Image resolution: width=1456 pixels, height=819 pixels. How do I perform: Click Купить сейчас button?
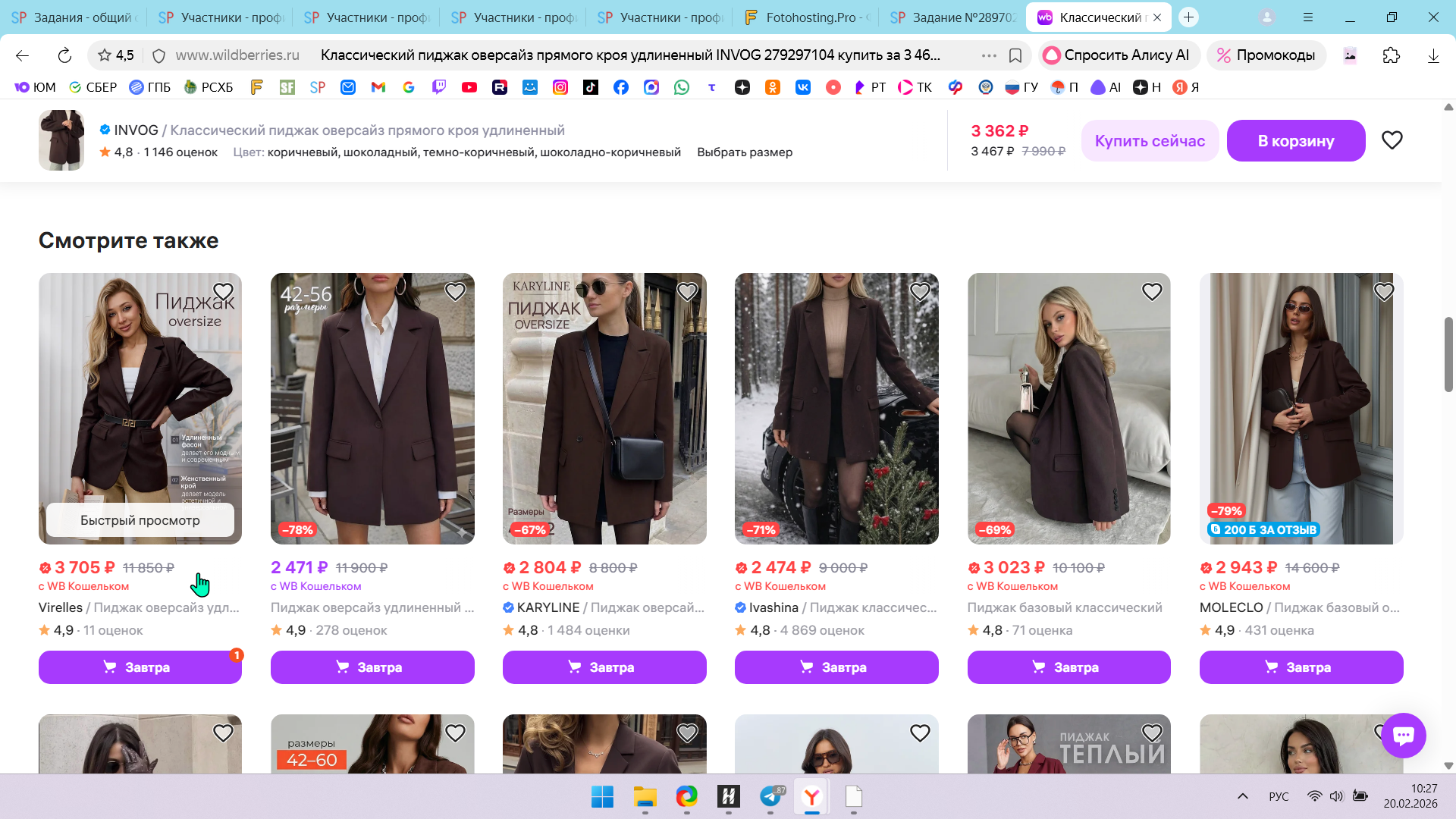(1149, 141)
